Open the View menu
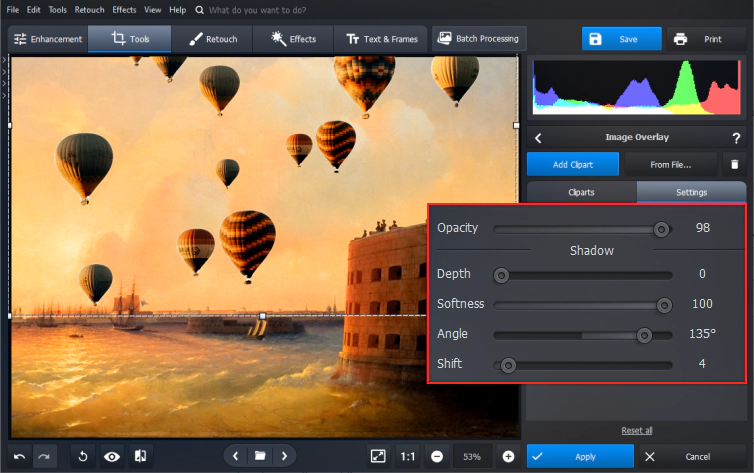The image size is (754, 473). point(152,10)
